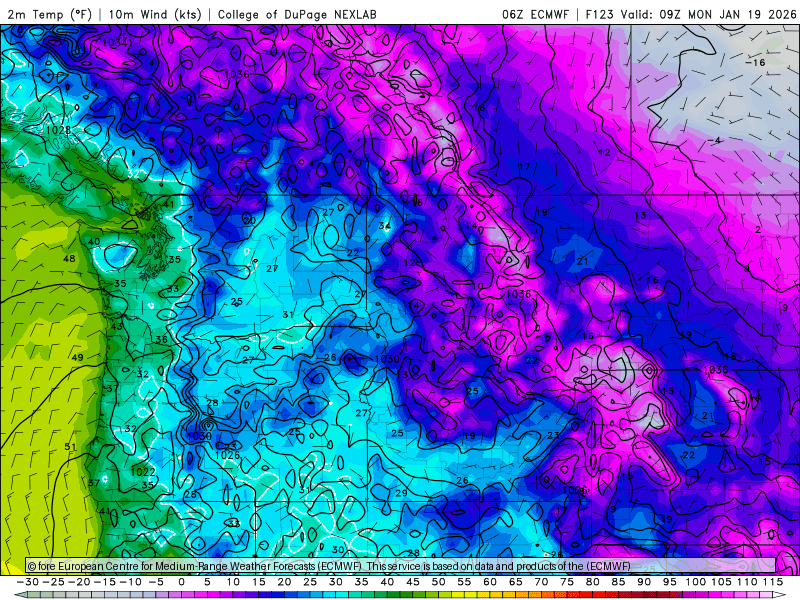The width and height of the screenshot is (800, 600).
Task: Click the "-10" label on the color scale
Action: click(x=130, y=582)
